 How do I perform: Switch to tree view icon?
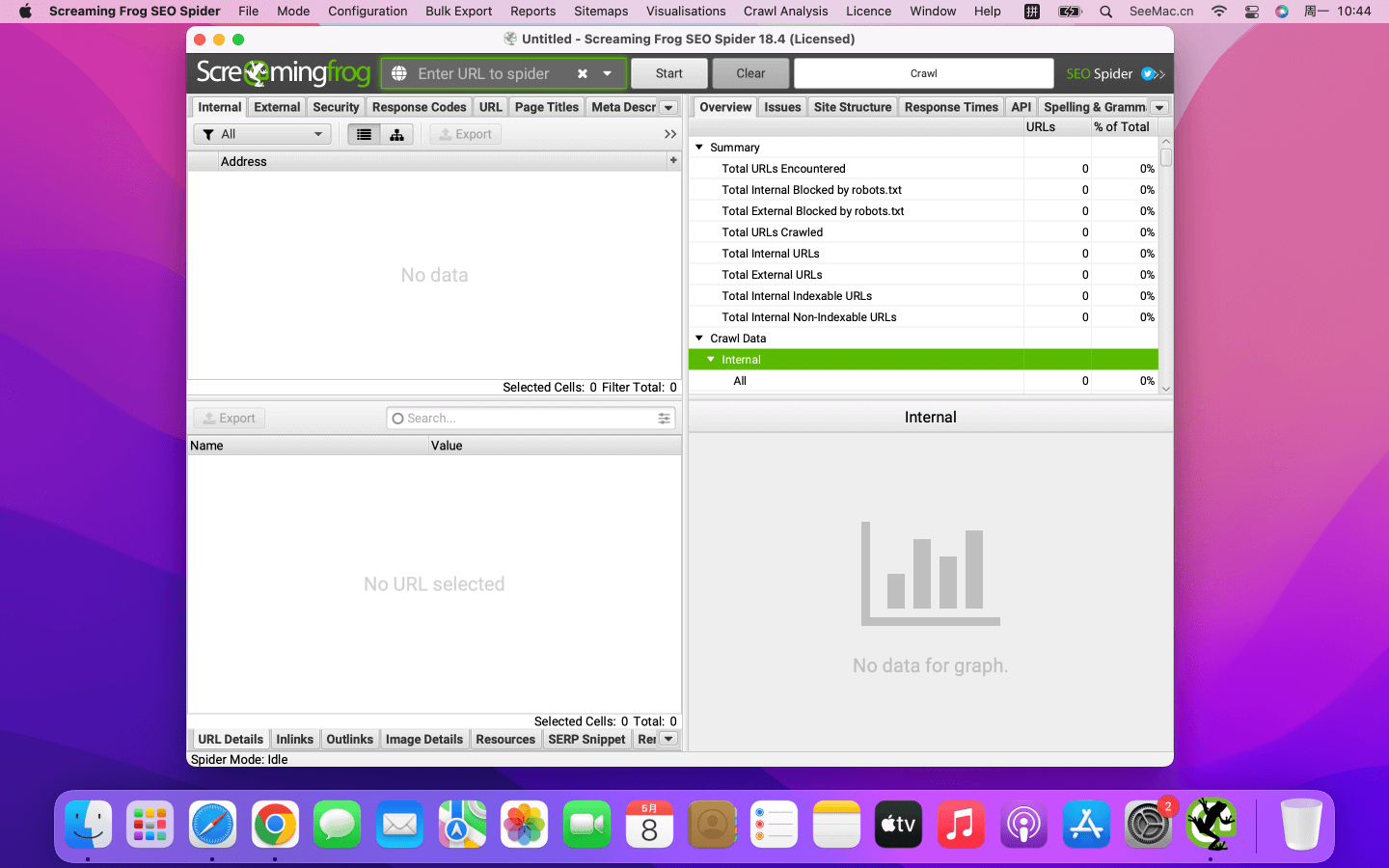point(396,135)
